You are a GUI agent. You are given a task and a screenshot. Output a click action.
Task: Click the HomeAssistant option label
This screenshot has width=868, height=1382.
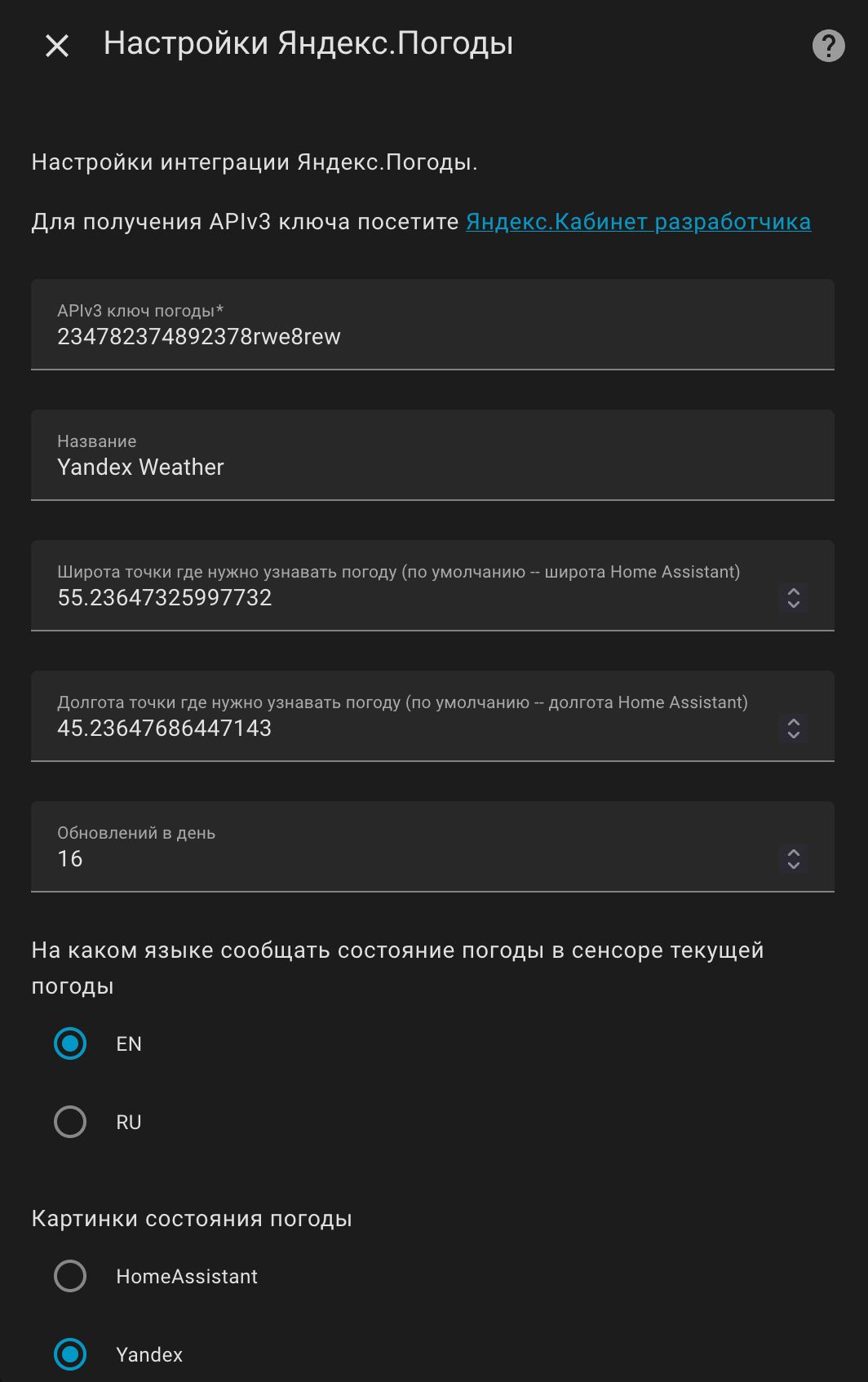click(187, 1277)
